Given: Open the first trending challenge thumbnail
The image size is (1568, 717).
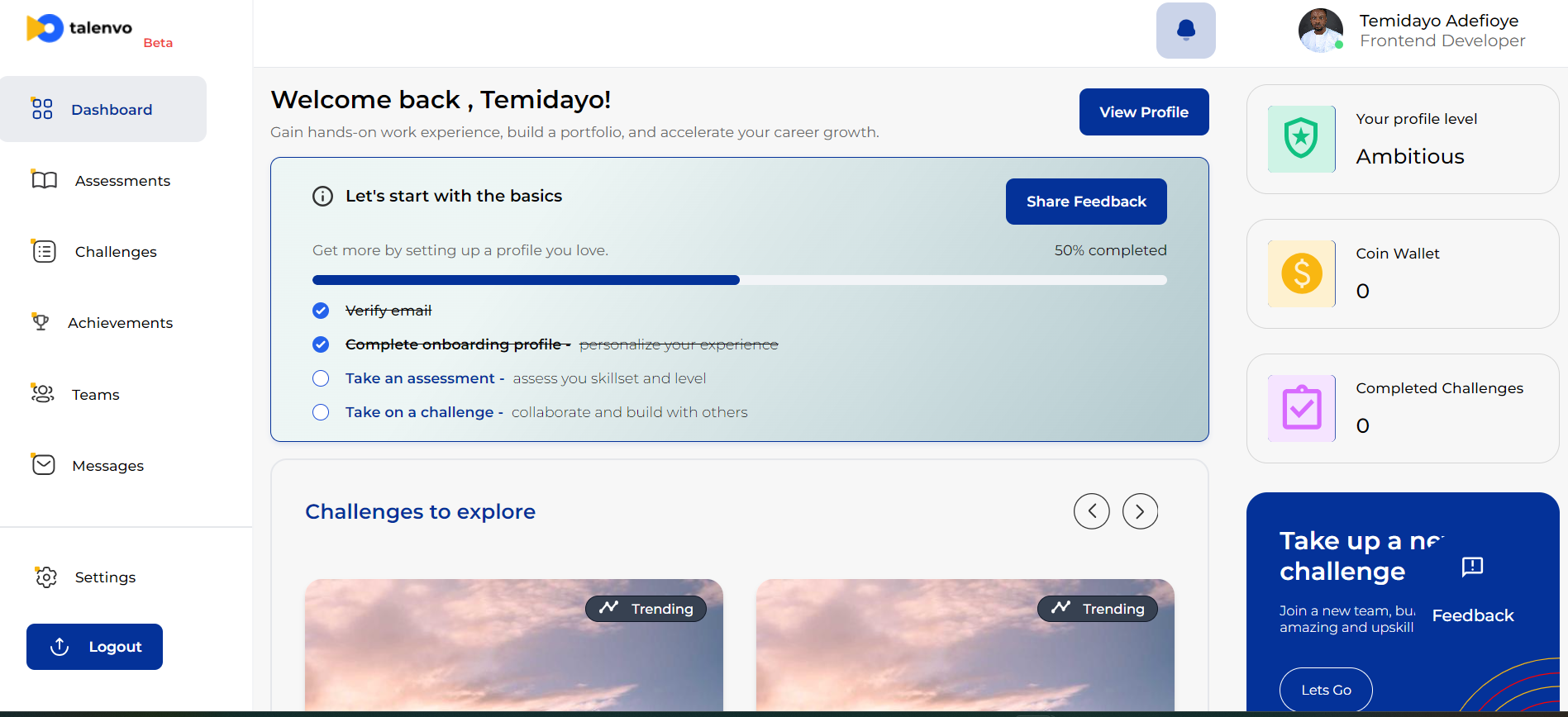Looking at the screenshot, I should (513, 644).
